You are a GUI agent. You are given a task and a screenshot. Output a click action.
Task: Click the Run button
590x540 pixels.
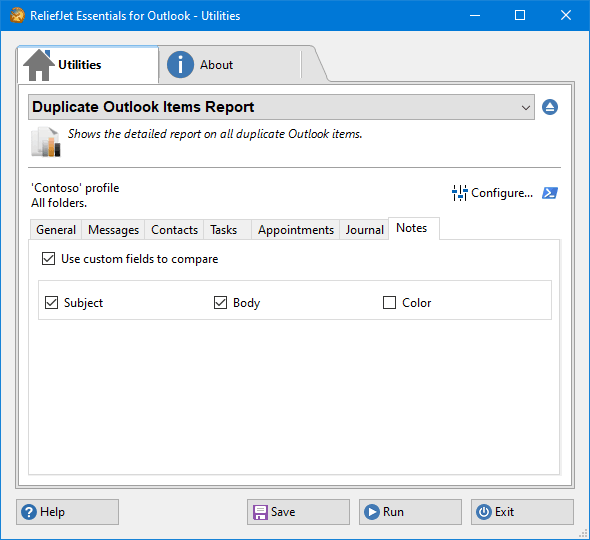[410, 512]
